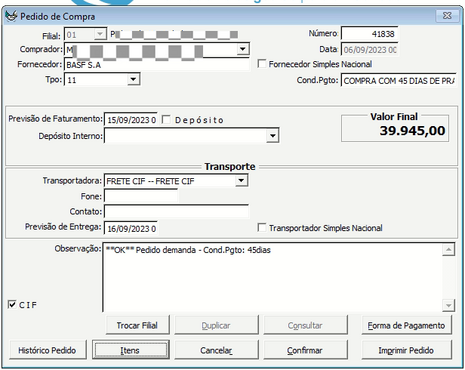Click the observation scrollbar up arrow

coord(448,250)
